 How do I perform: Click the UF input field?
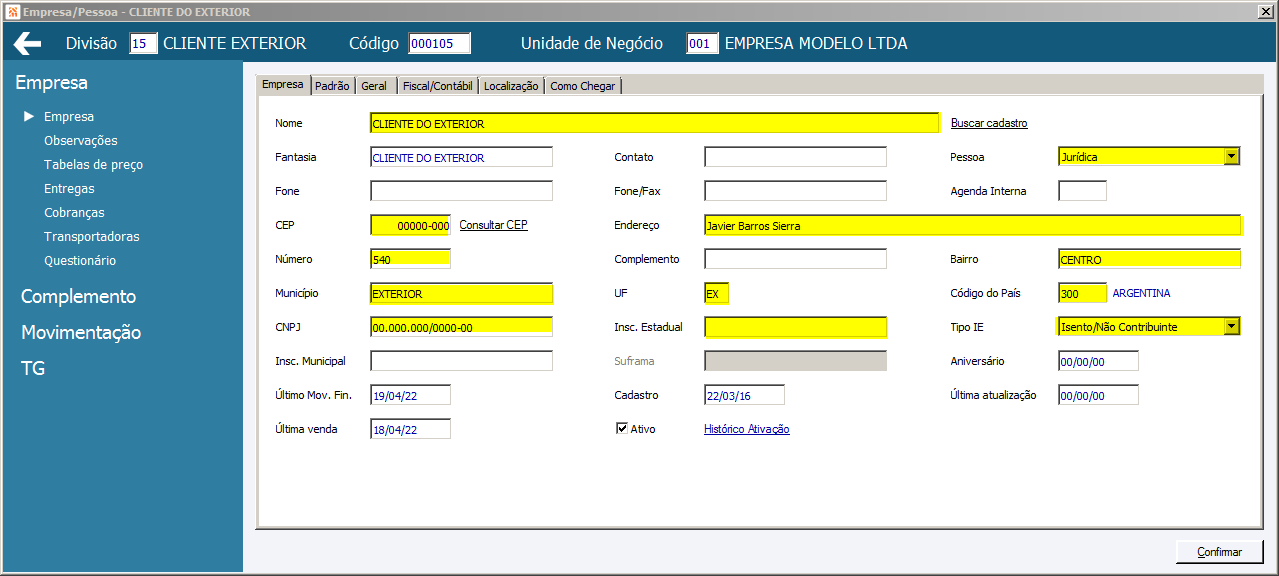(x=717, y=293)
